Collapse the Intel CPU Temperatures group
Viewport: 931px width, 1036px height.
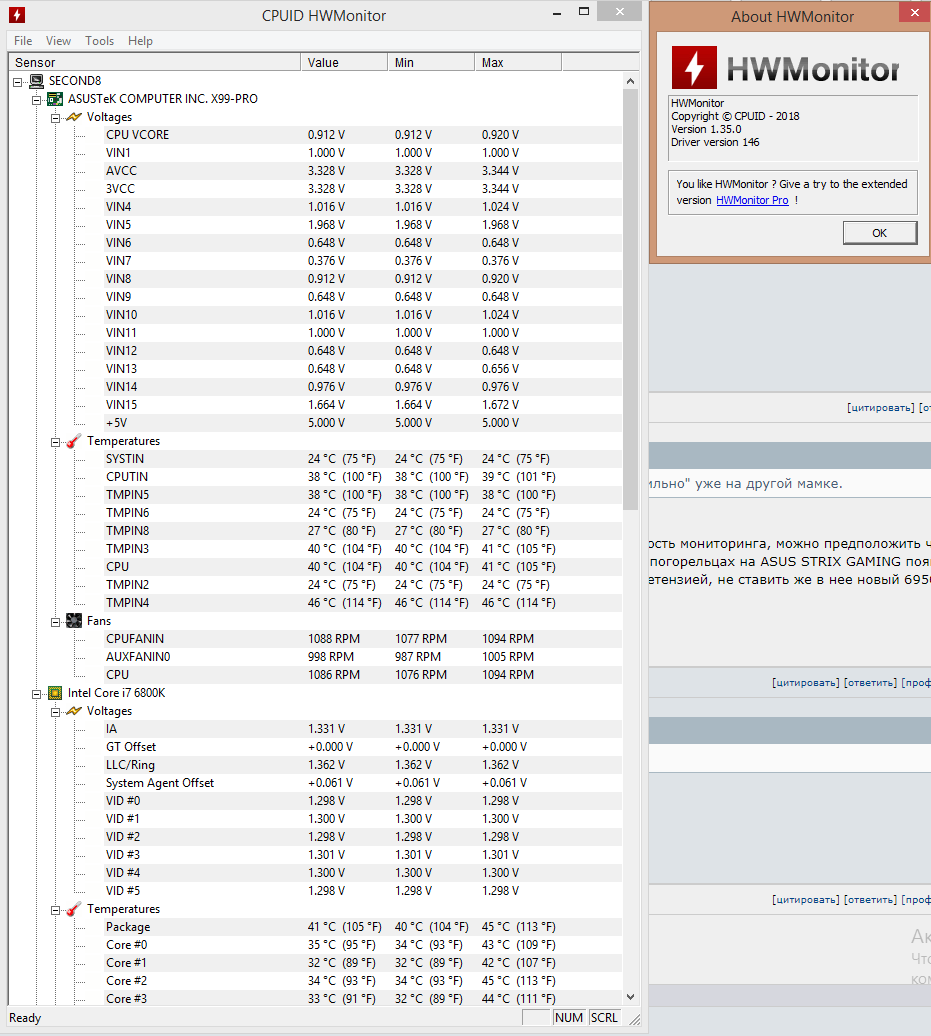pos(56,910)
